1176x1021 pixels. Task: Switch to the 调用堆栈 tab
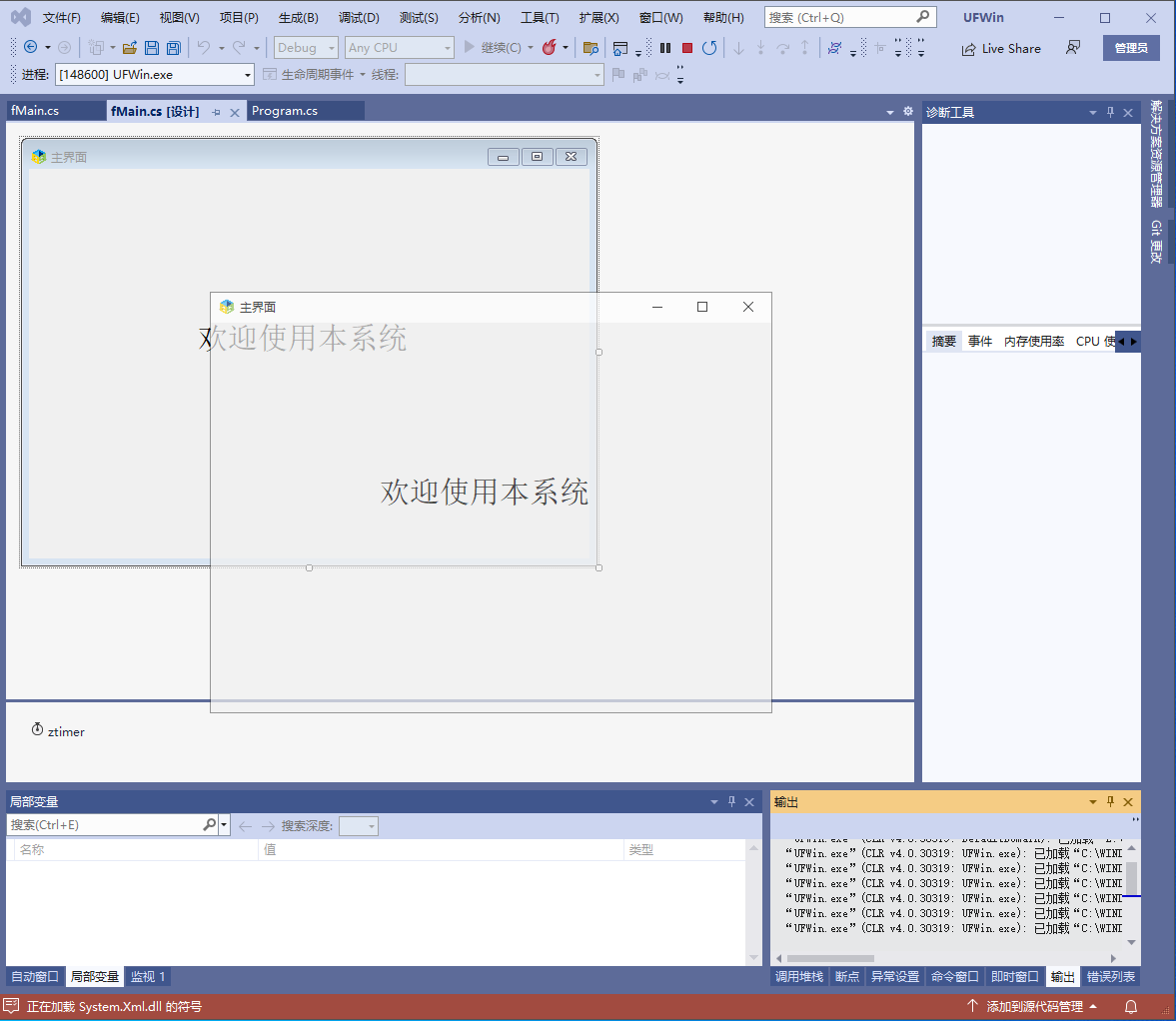pos(798,976)
